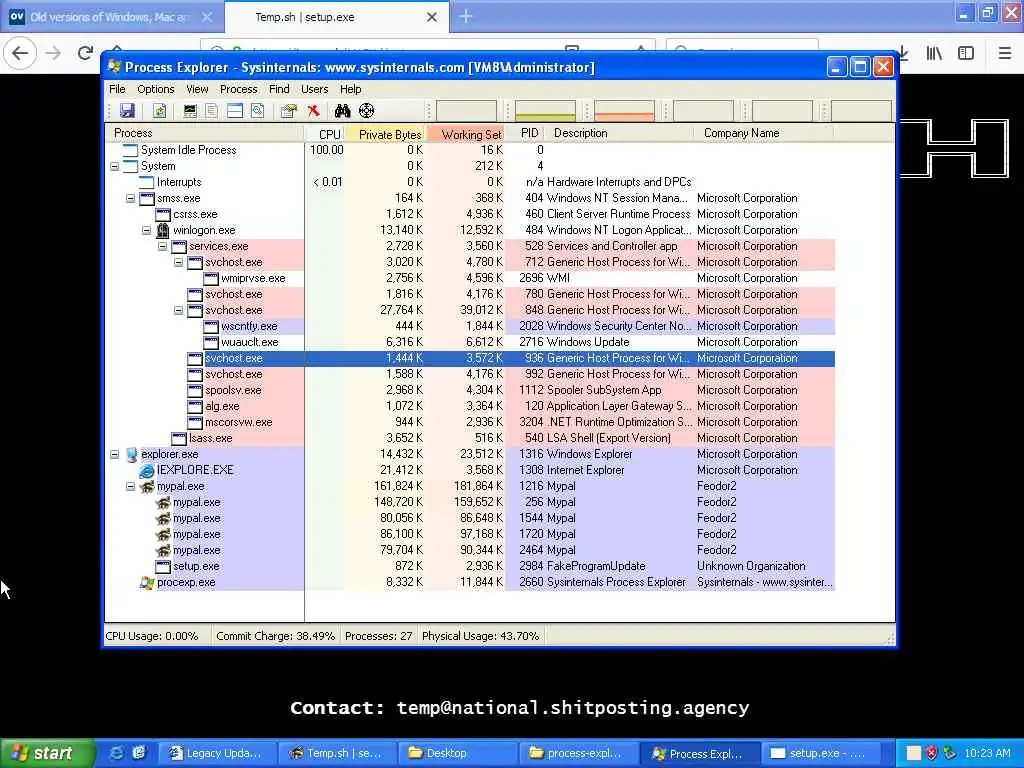Click the icon next to explorer.exe row
Screen dimensions: 1024x768
[x=131, y=455]
